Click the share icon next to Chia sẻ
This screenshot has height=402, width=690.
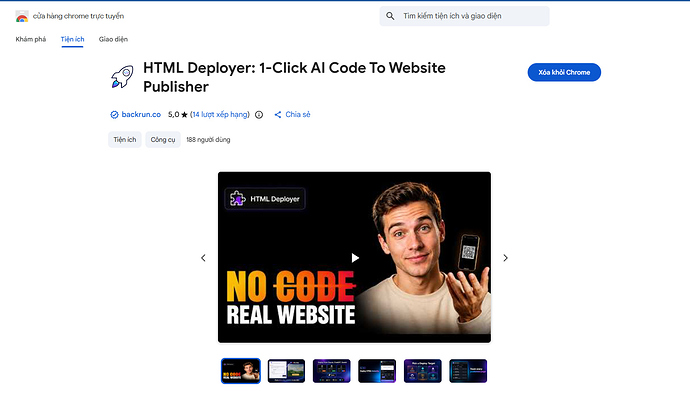coord(278,115)
